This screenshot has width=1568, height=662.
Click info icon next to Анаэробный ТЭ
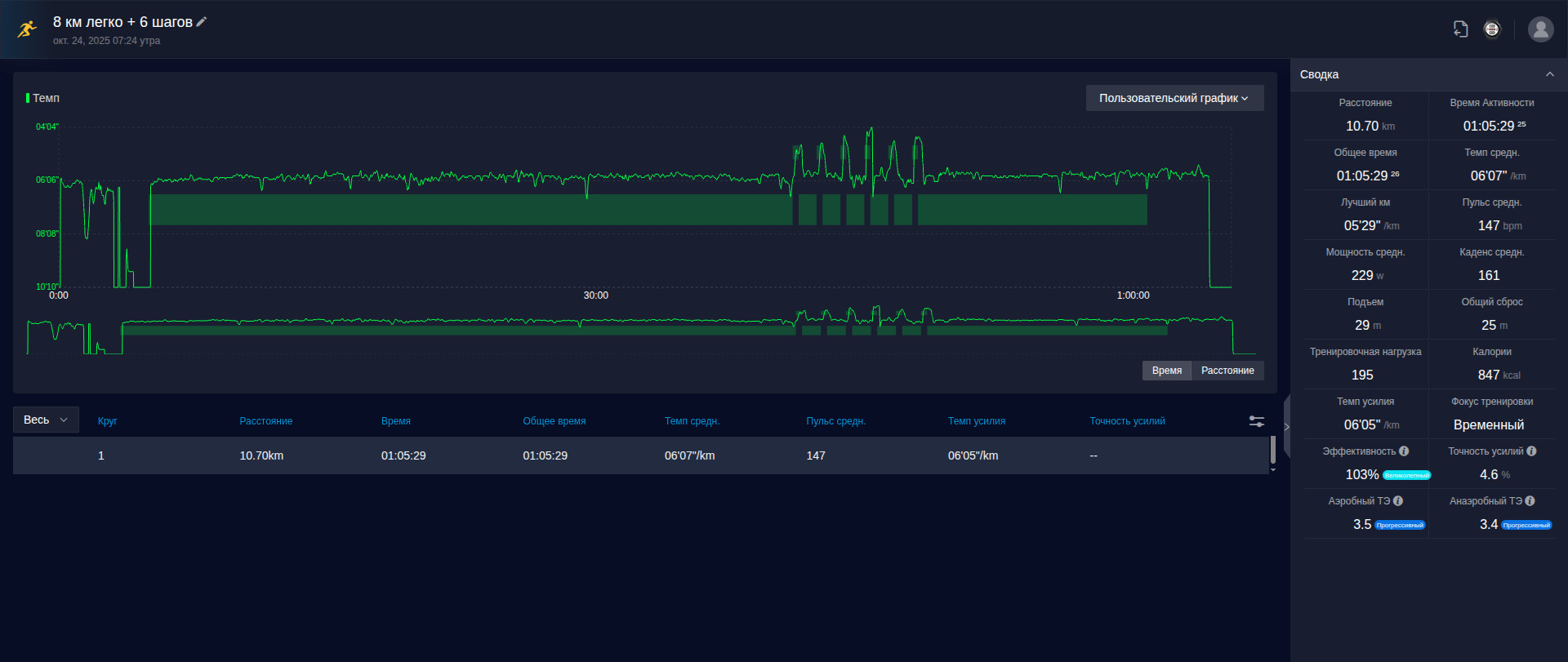click(x=1530, y=501)
